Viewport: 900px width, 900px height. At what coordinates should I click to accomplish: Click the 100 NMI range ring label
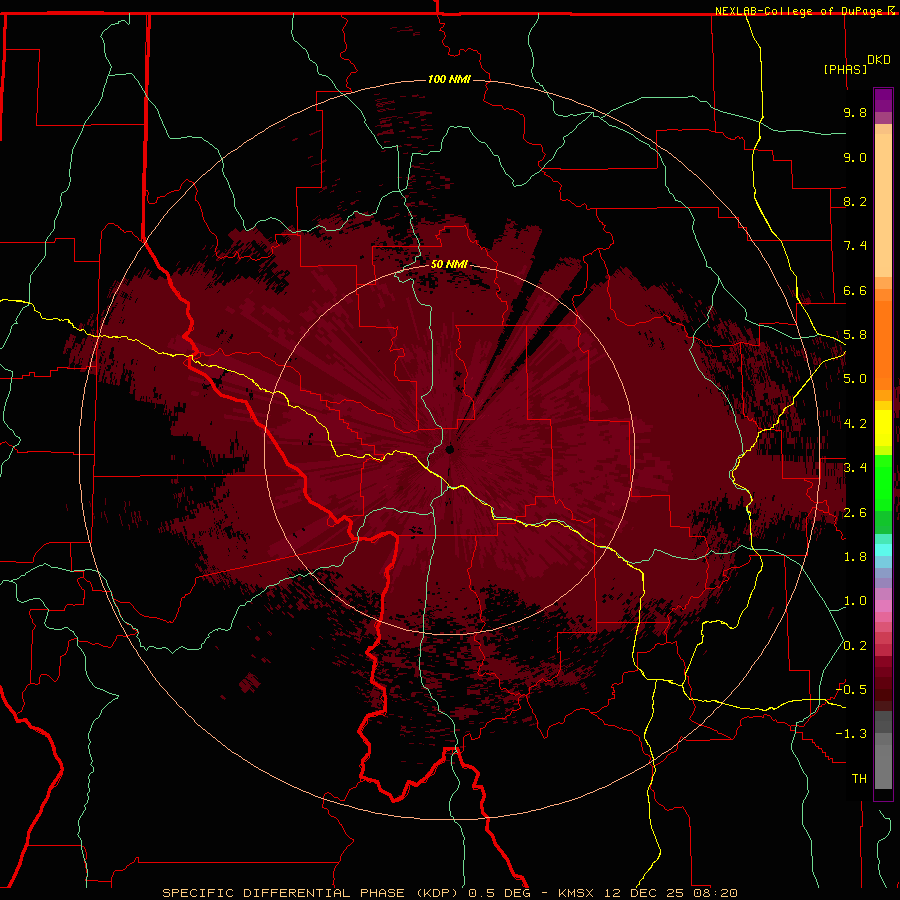tap(449, 79)
